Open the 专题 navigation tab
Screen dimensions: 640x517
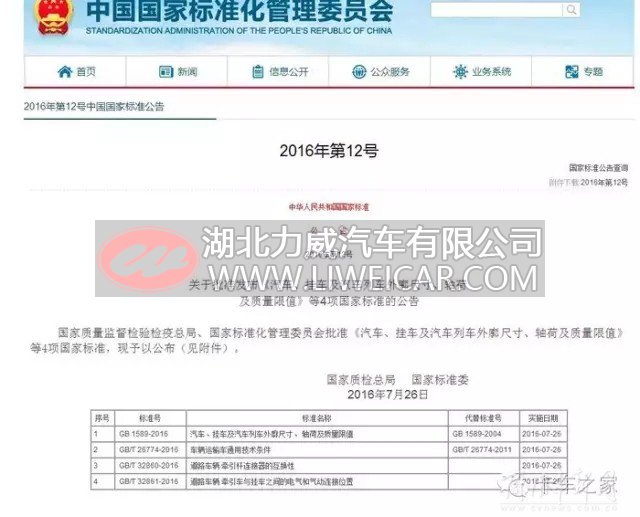582,71
